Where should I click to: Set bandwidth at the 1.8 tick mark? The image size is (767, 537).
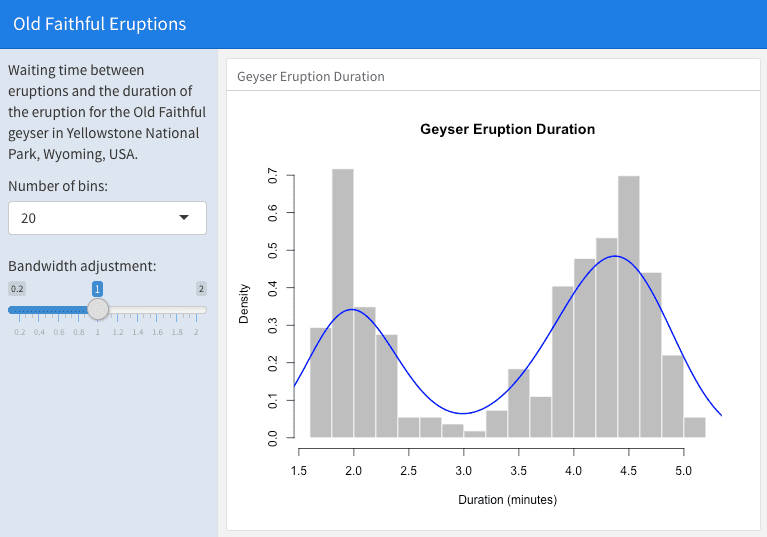click(177, 310)
